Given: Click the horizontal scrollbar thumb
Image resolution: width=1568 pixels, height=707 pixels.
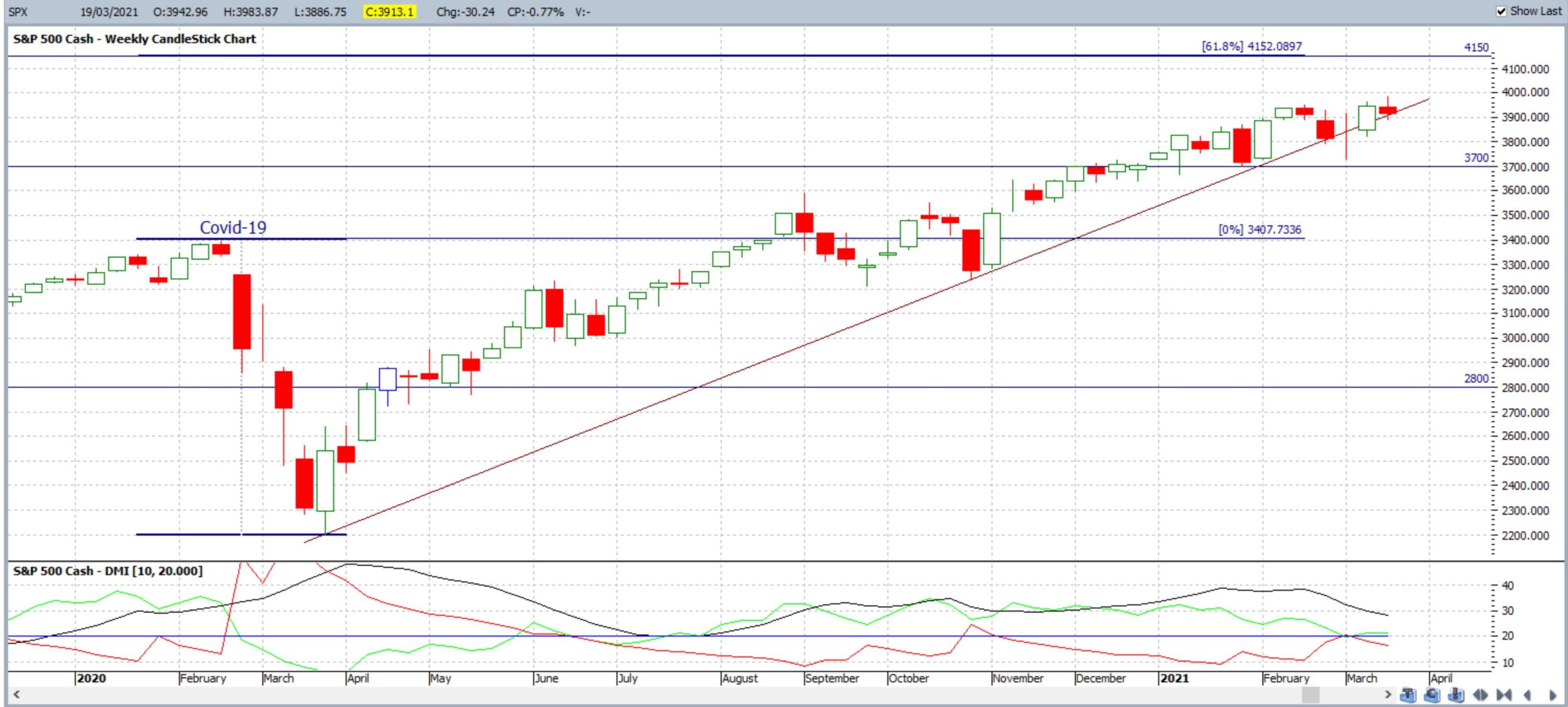Looking at the screenshot, I should coord(1310,694).
